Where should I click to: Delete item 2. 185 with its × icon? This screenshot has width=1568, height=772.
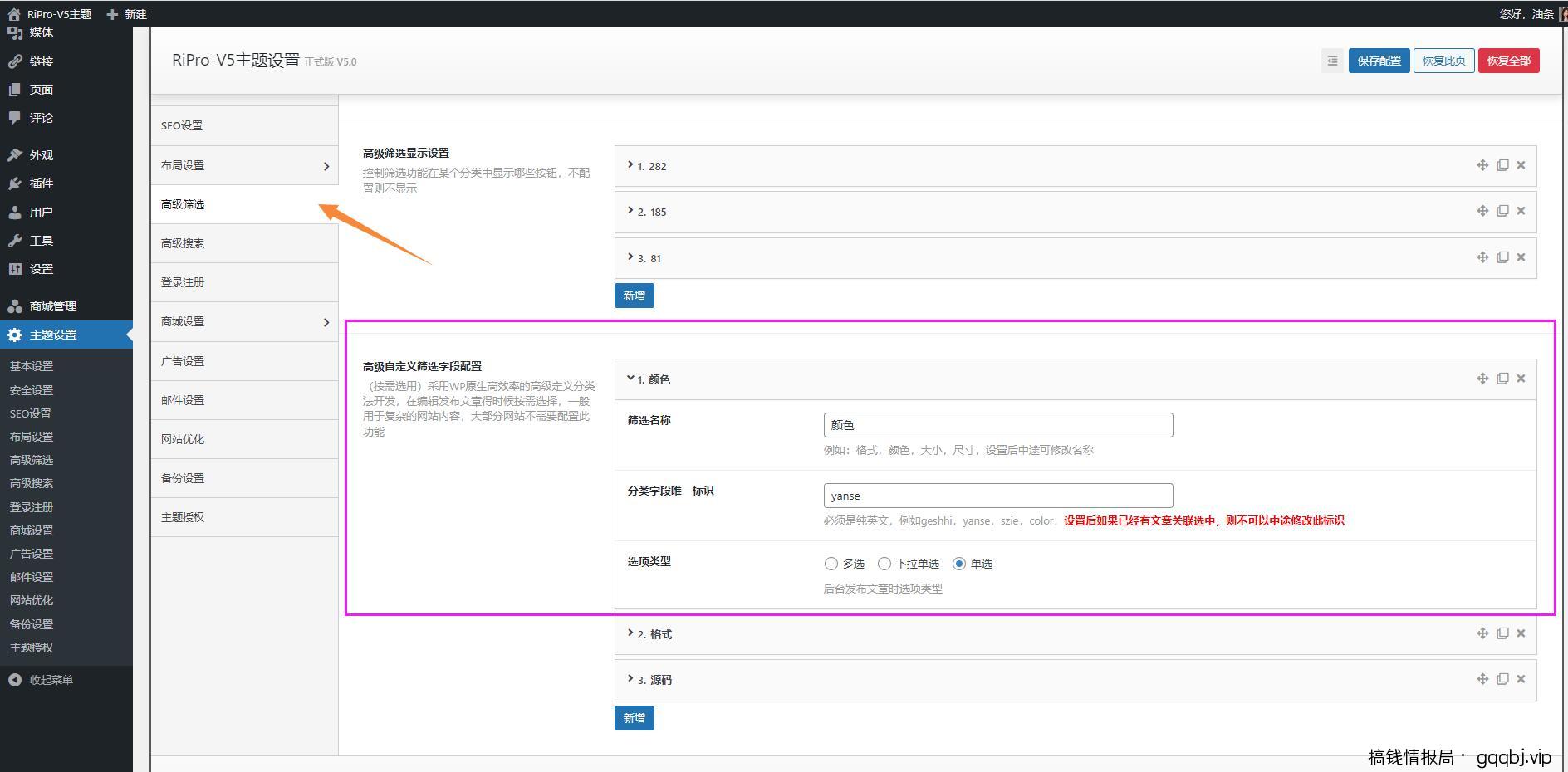[1521, 211]
